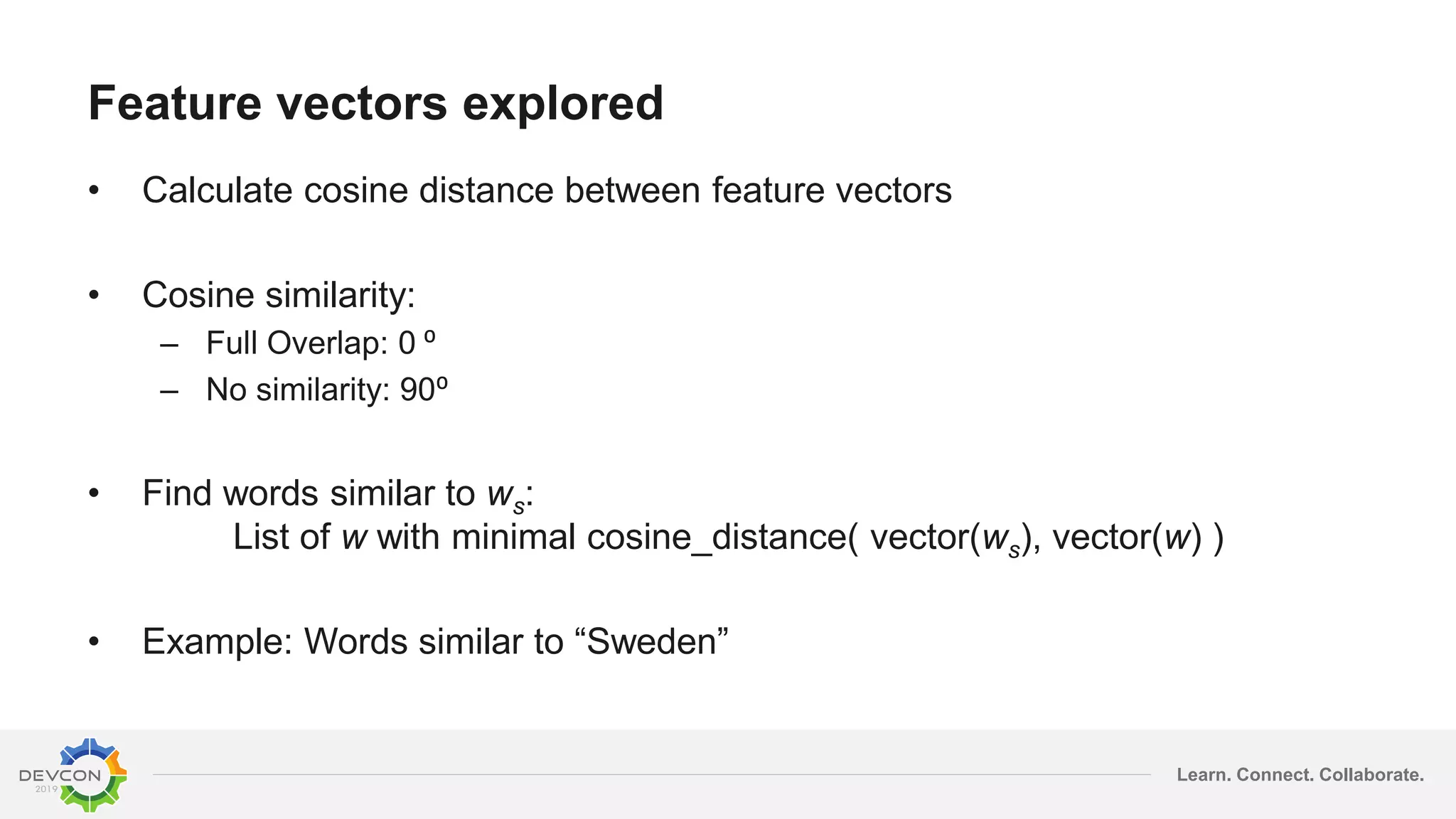The image size is (1456, 819).
Task: Click the dash before 'Full Overlap'
Action: [x=169, y=345]
